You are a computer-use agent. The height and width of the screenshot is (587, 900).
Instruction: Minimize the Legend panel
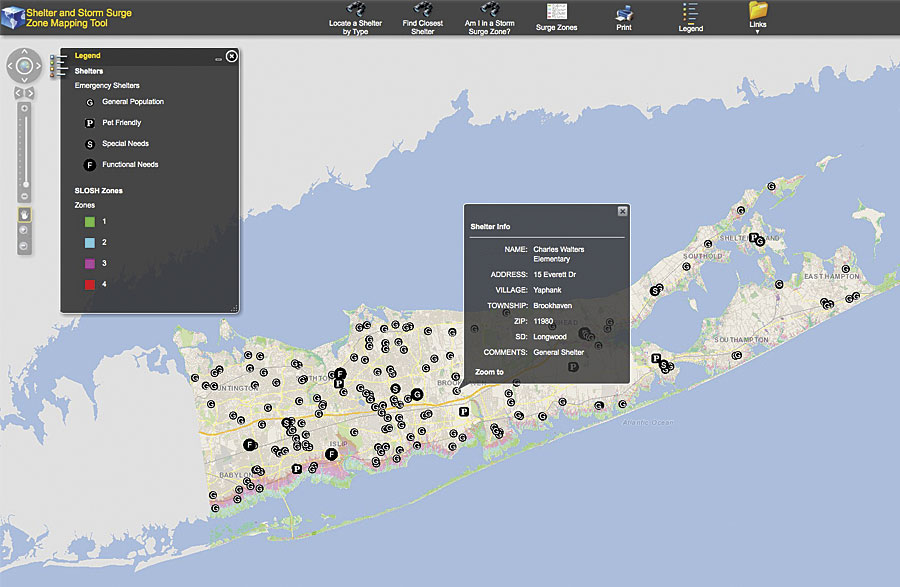(218, 59)
